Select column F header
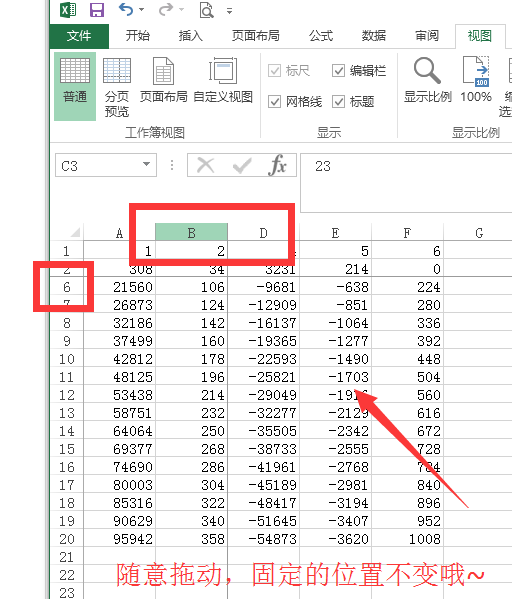 pos(407,233)
